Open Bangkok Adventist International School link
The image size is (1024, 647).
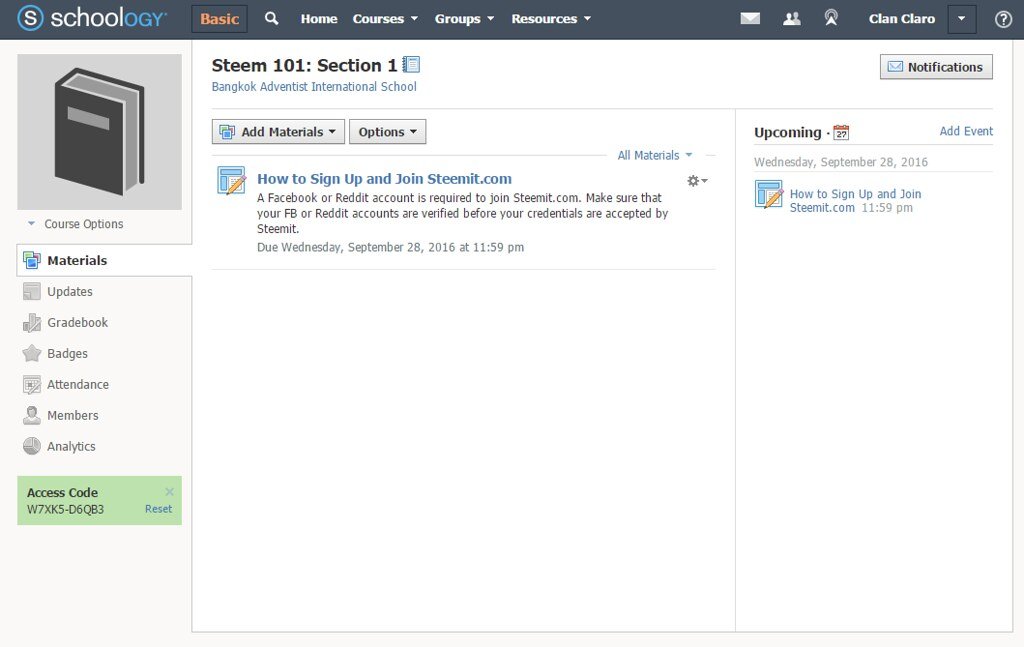[x=314, y=87]
